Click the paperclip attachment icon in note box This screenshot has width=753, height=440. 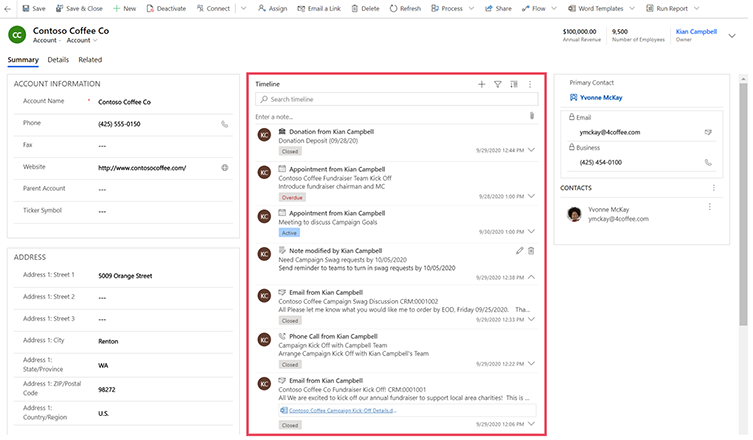531,116
